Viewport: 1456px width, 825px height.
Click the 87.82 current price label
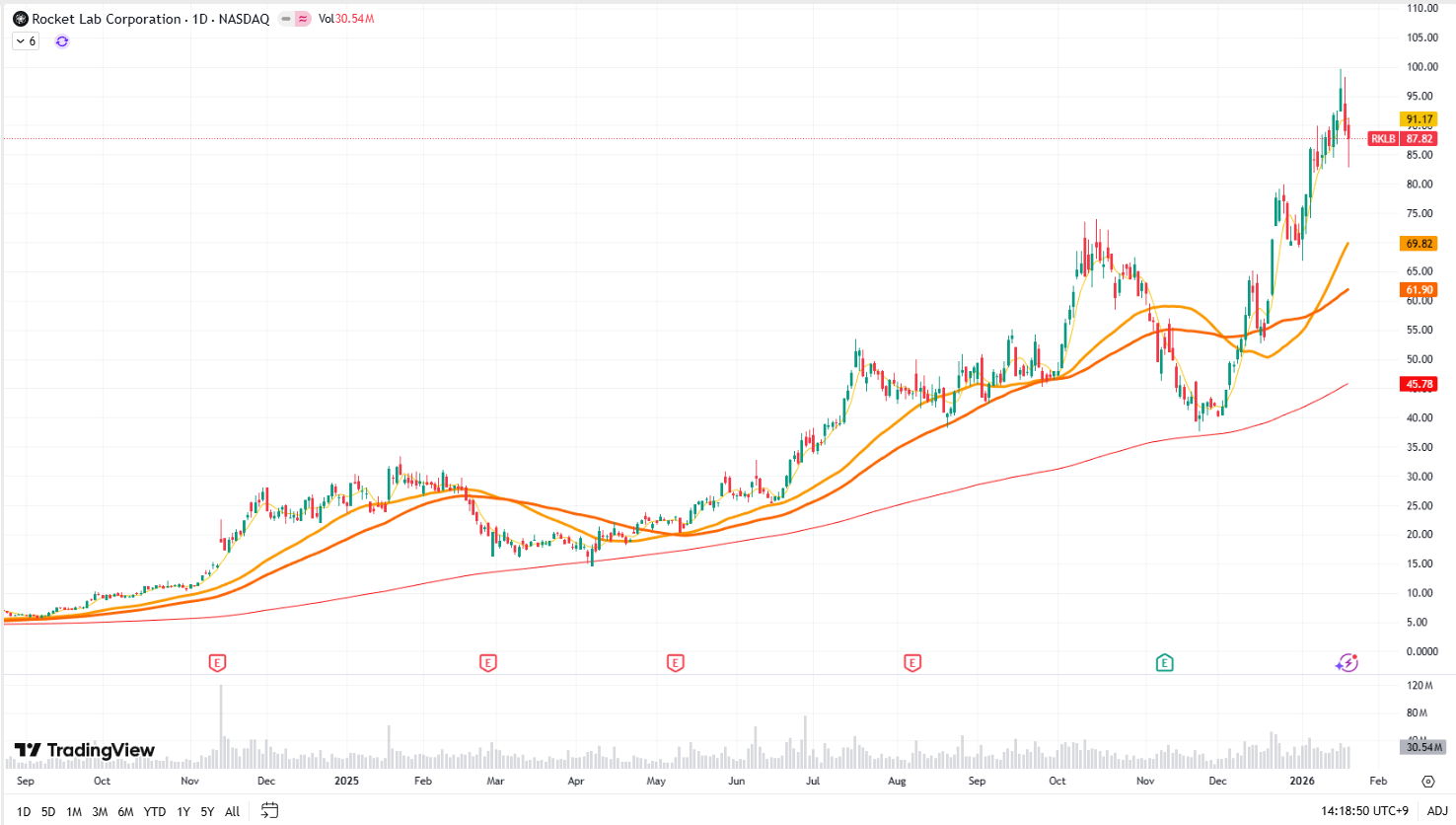[1420, 139]
